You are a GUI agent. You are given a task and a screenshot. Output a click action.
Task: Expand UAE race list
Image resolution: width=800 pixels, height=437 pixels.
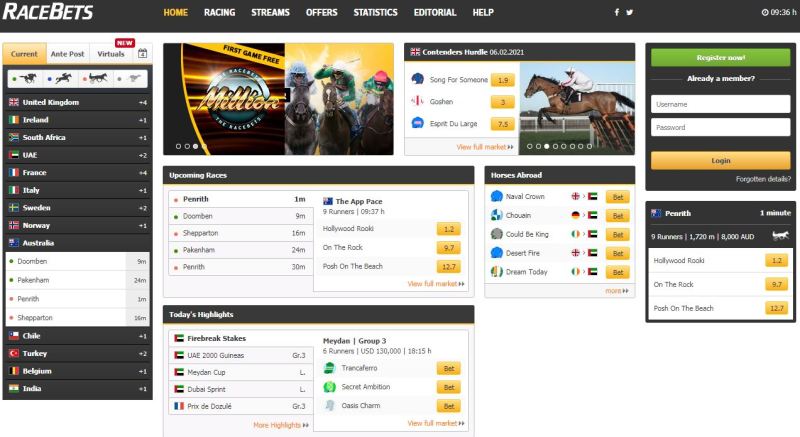[x=78, y=155]
